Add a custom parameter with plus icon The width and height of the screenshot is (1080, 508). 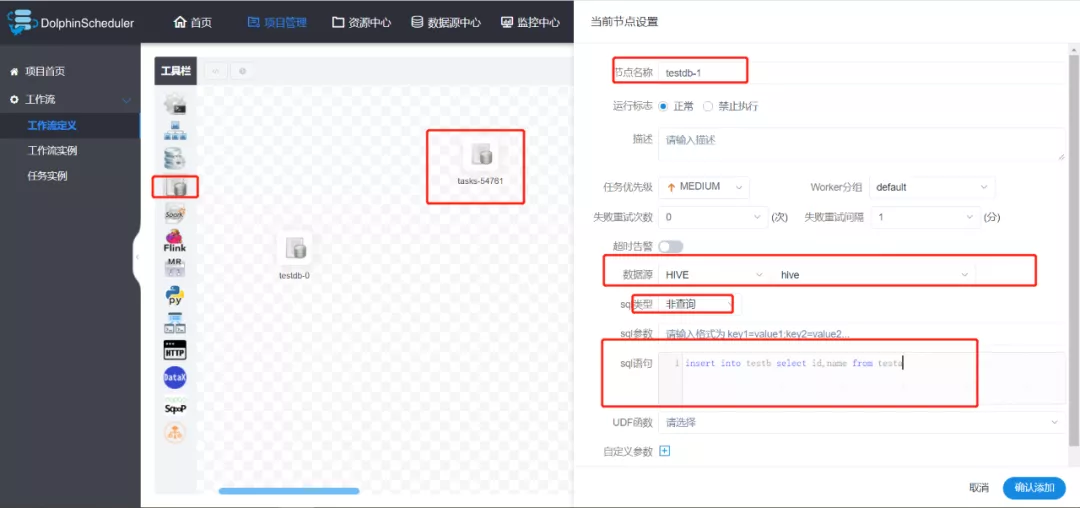[665, 452]
